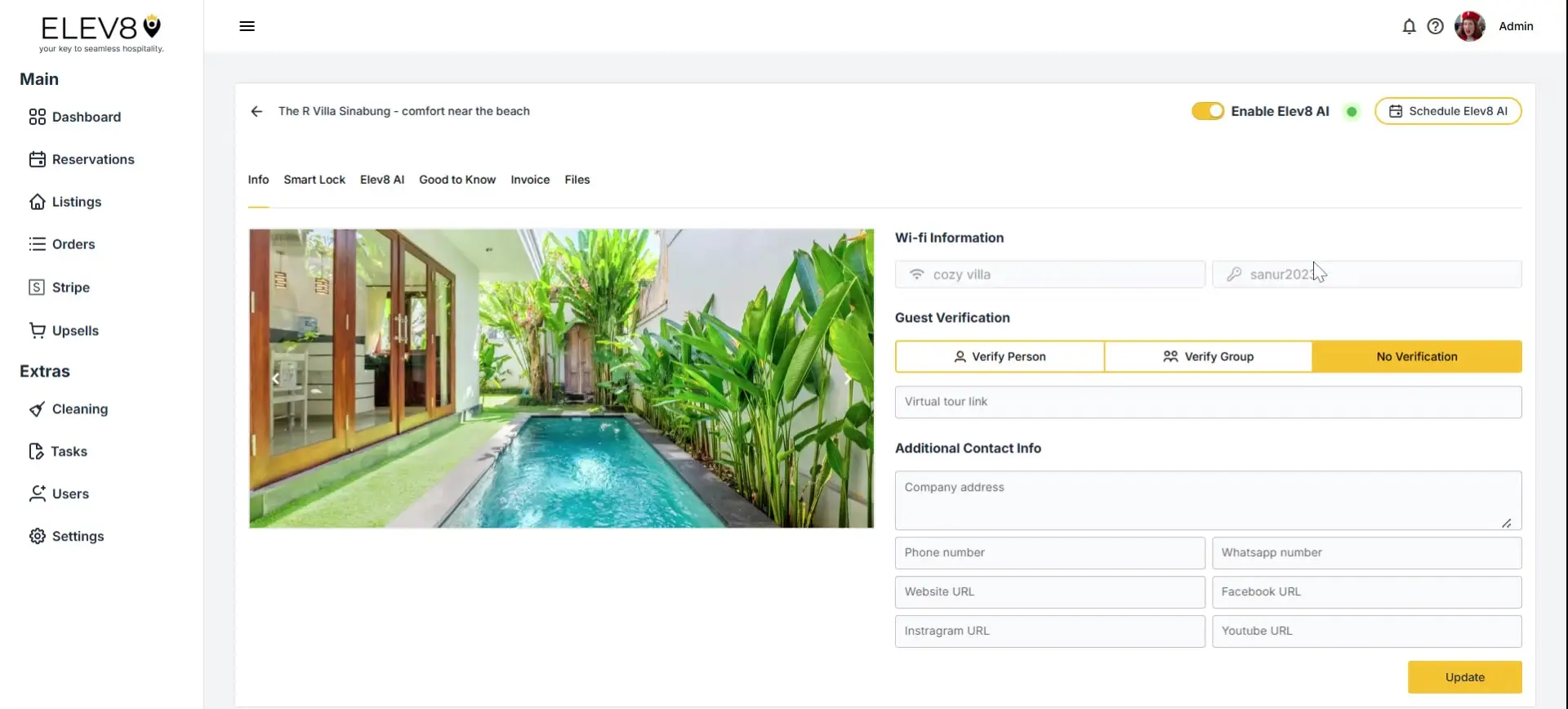Click the Company address text area
This screenshot has width=1568, height=709.
[1208, 501]
